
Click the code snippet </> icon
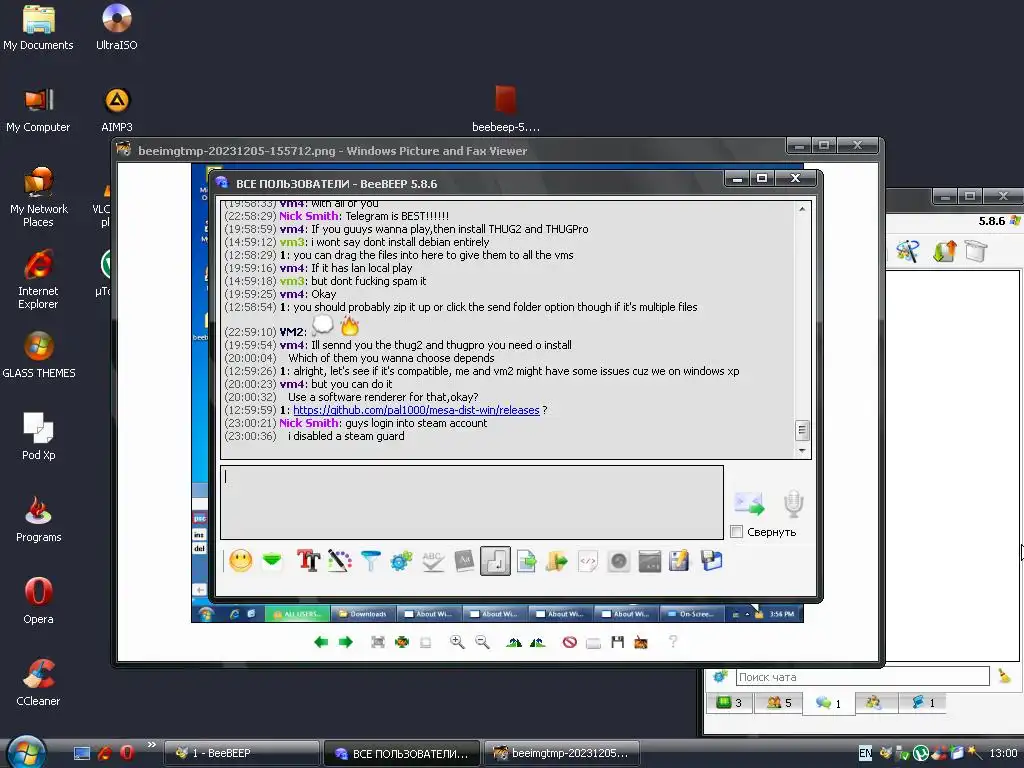[x=588, y=561]
